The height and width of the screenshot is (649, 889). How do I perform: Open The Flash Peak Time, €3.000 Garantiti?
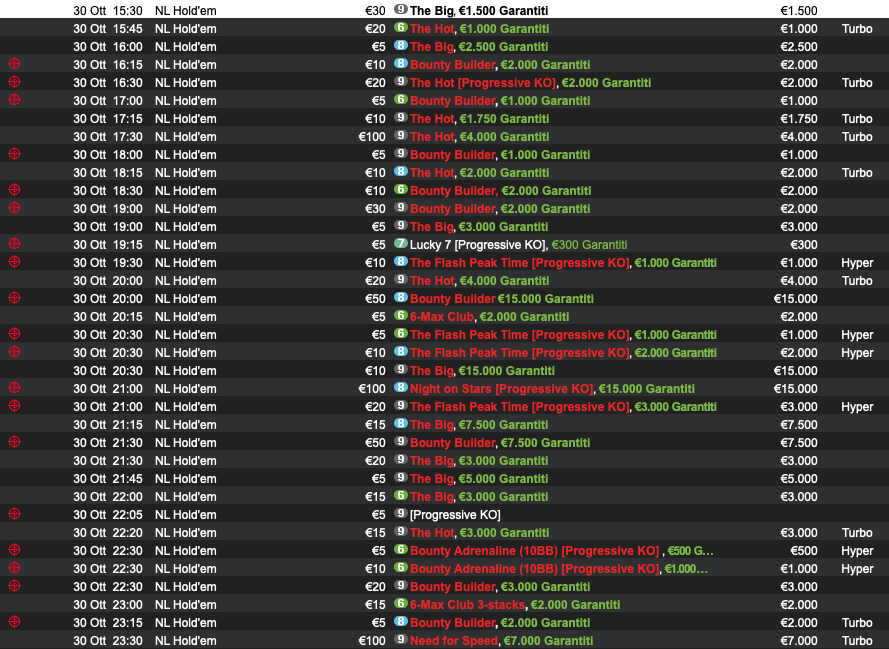[563, 407]
